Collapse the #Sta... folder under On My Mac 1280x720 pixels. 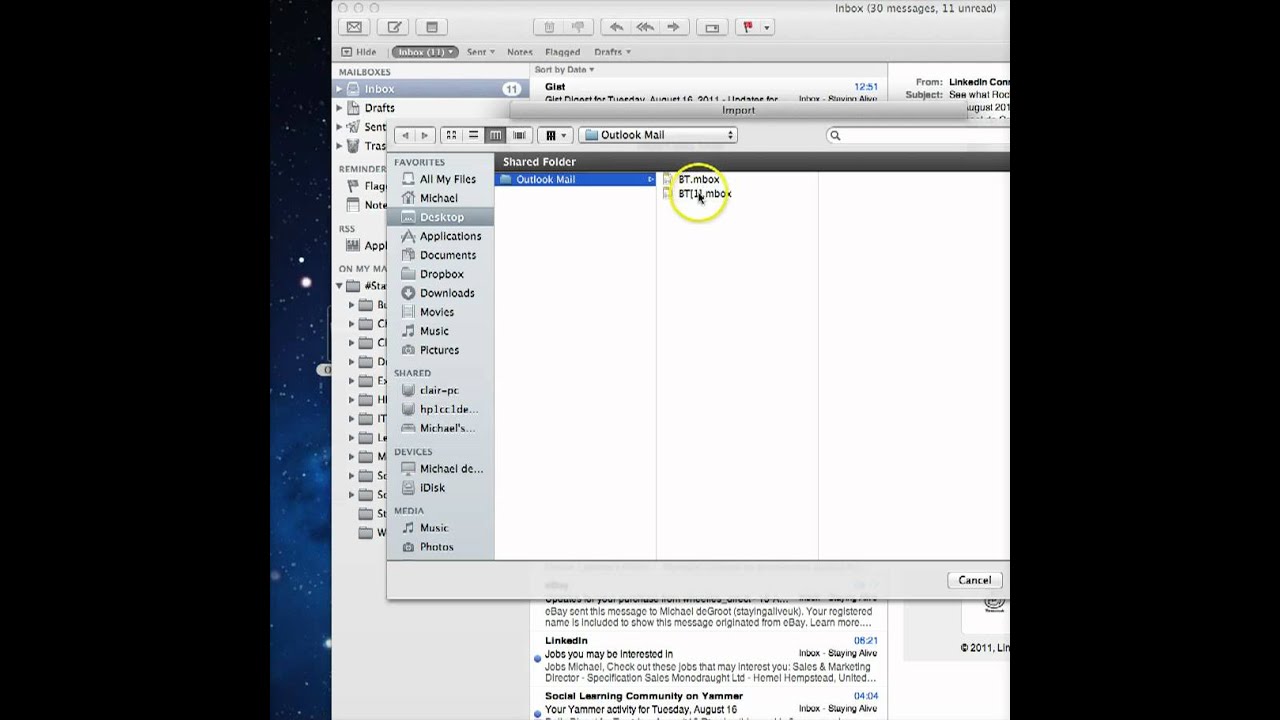(339, 286)
